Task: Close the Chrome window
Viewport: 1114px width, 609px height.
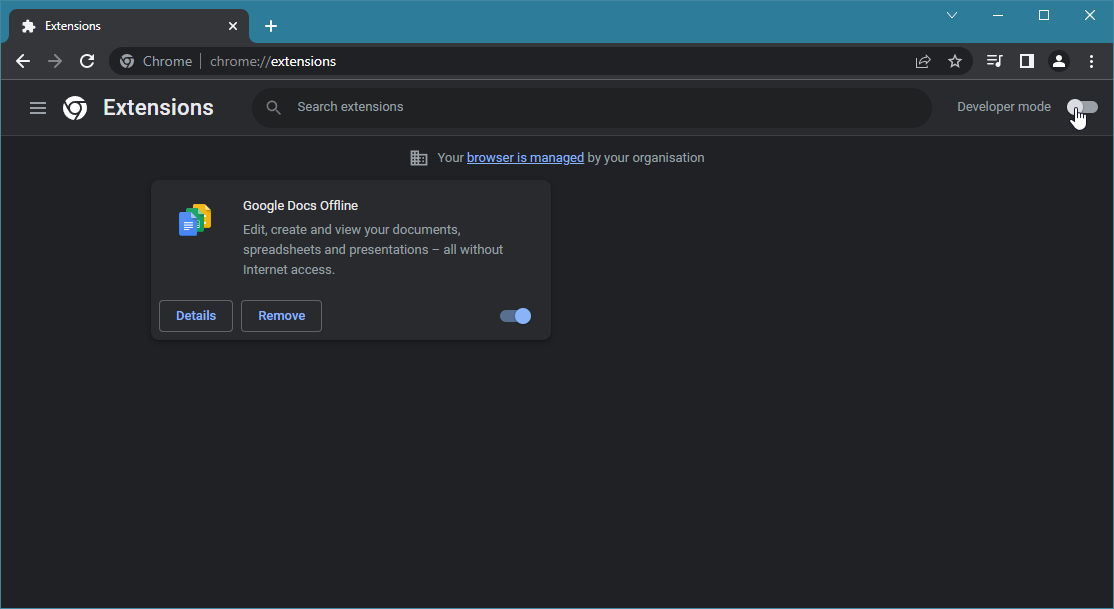Action: tap(1090, 15)
